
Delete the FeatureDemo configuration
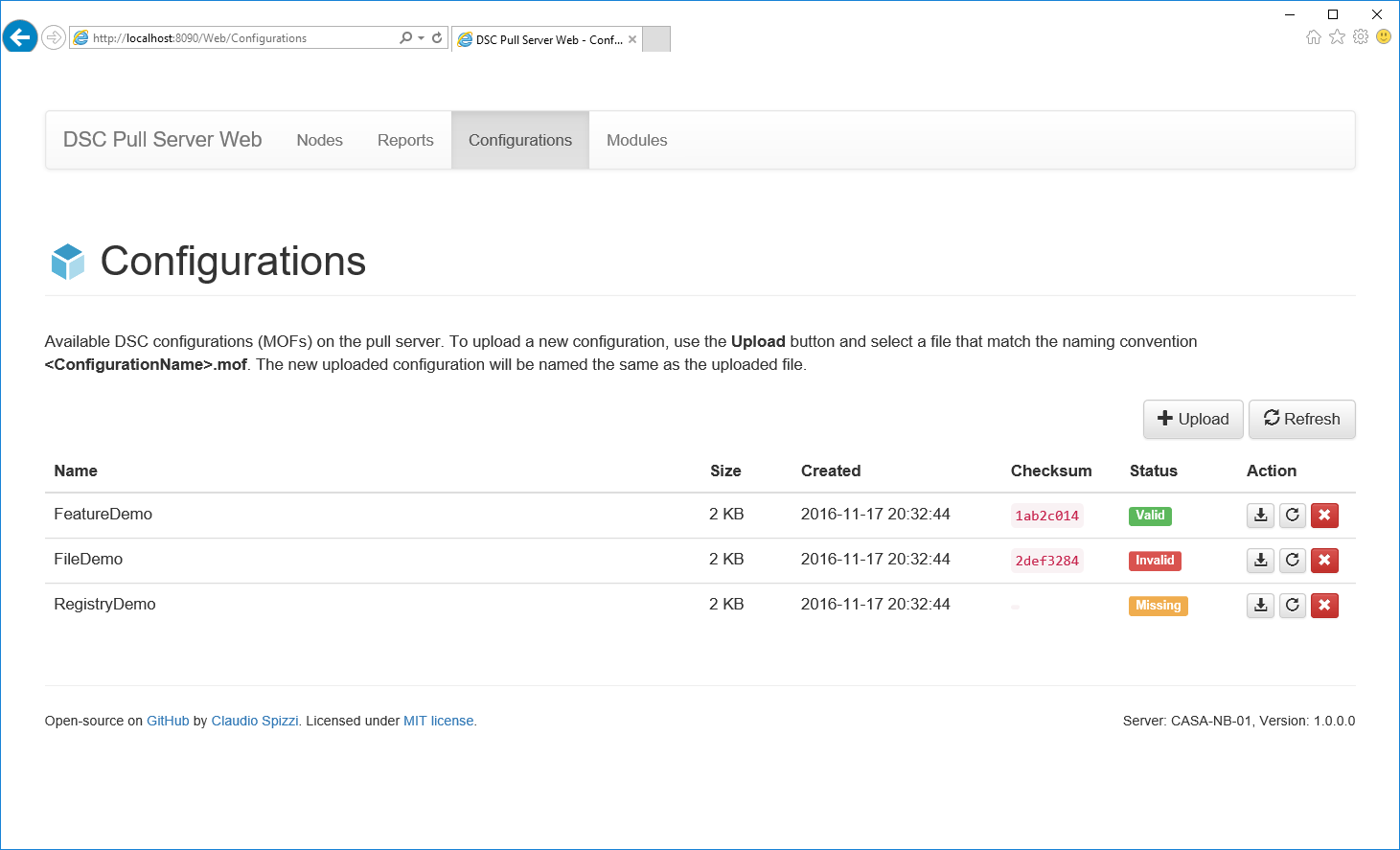(x=1324, y=516)
